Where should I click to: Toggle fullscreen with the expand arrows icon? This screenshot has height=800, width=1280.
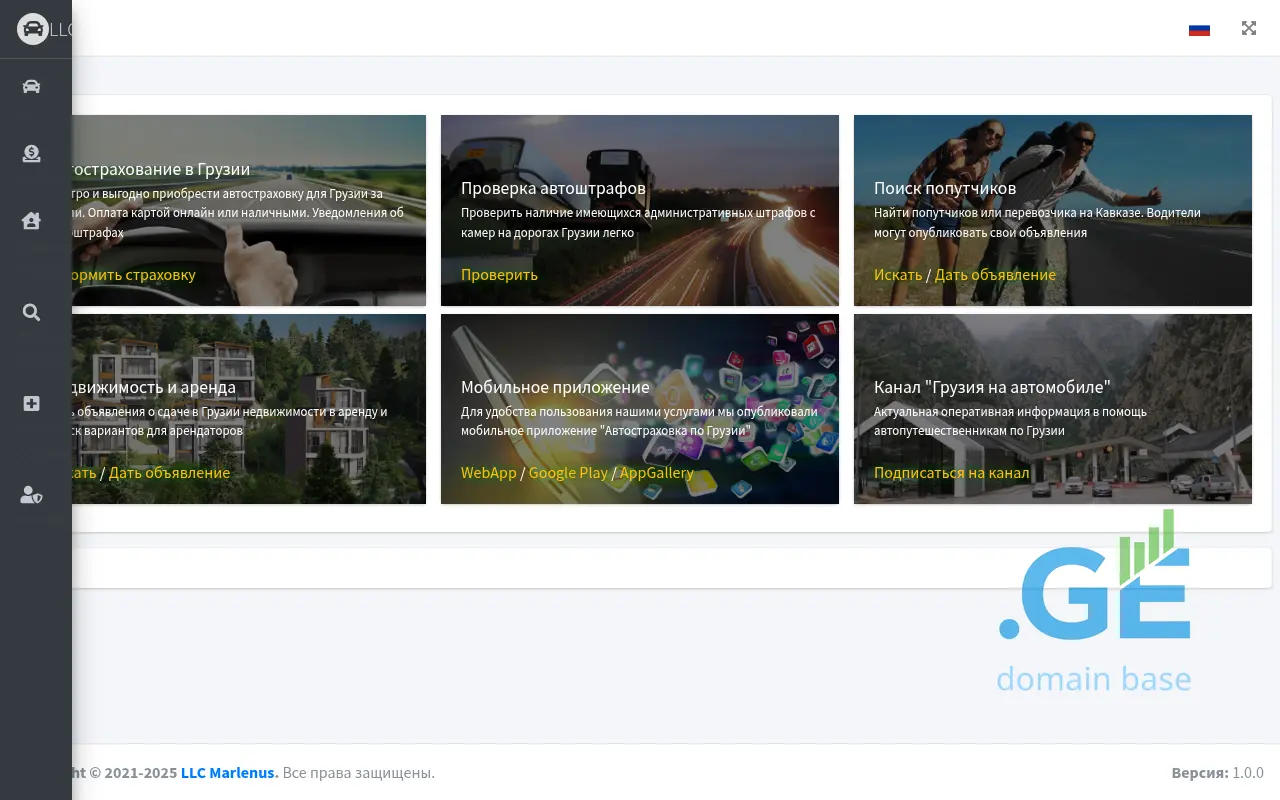click(x=1249, y=28)
